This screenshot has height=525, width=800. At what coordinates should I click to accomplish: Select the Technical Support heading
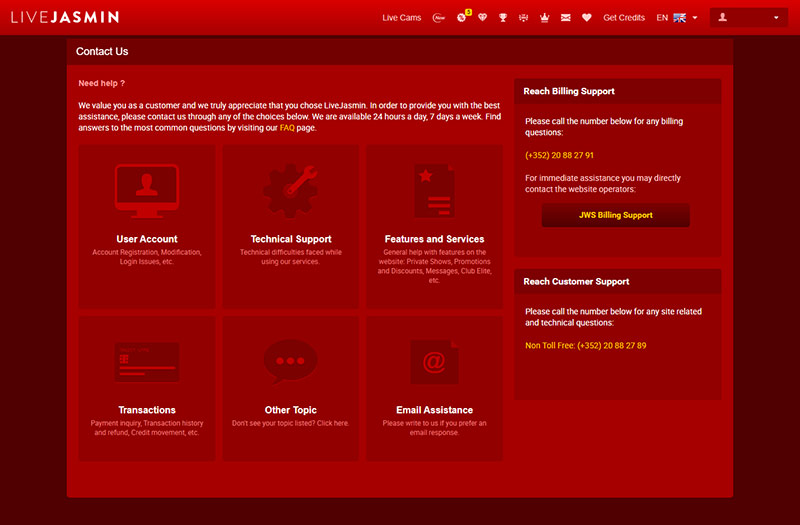[291, 239]
